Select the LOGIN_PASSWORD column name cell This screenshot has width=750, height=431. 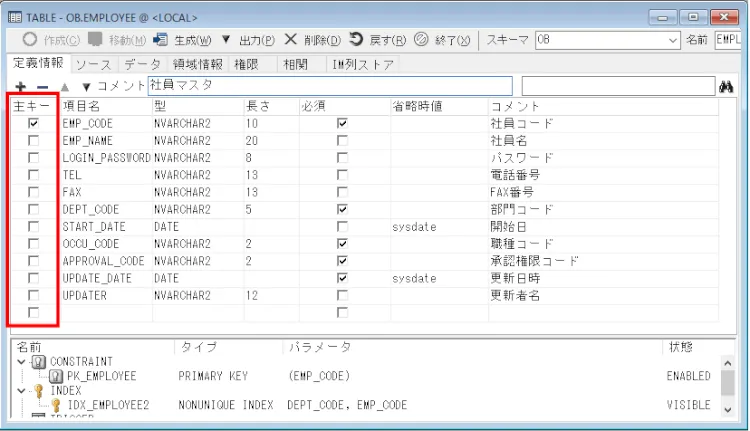point(106,158)
